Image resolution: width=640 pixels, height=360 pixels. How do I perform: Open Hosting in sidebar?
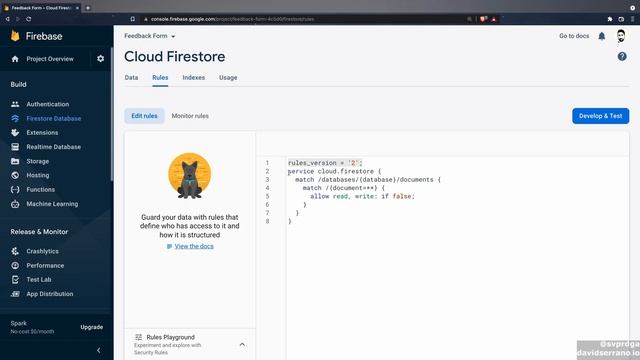[38, 175]
